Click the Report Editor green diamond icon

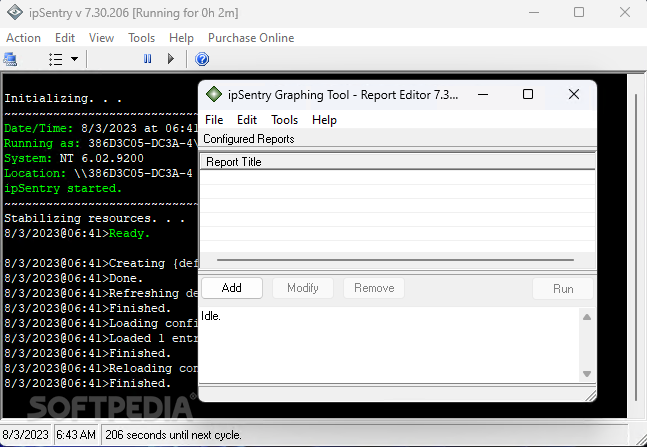(214, 94)
